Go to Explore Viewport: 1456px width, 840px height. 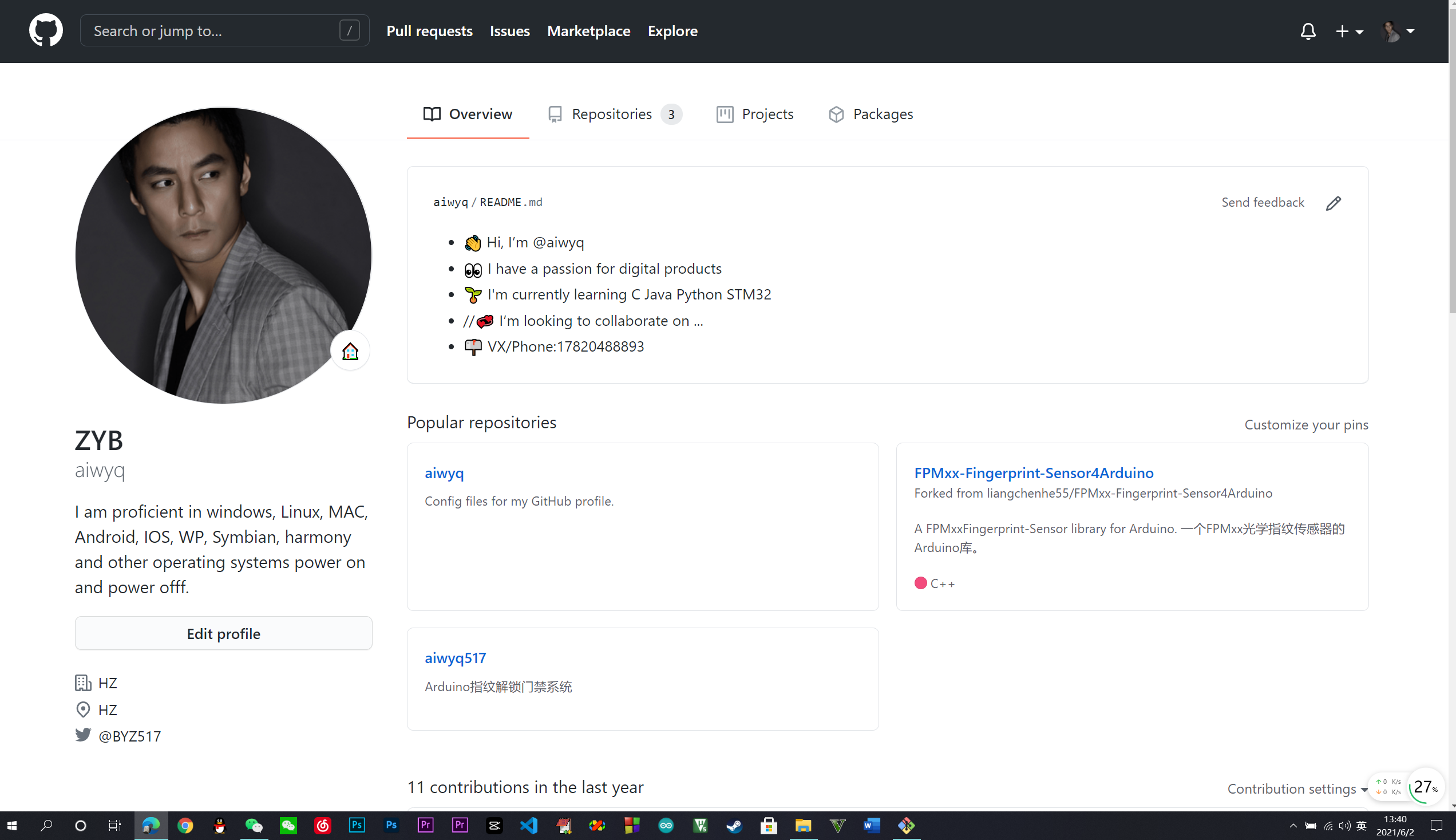[x=672, y=30]
